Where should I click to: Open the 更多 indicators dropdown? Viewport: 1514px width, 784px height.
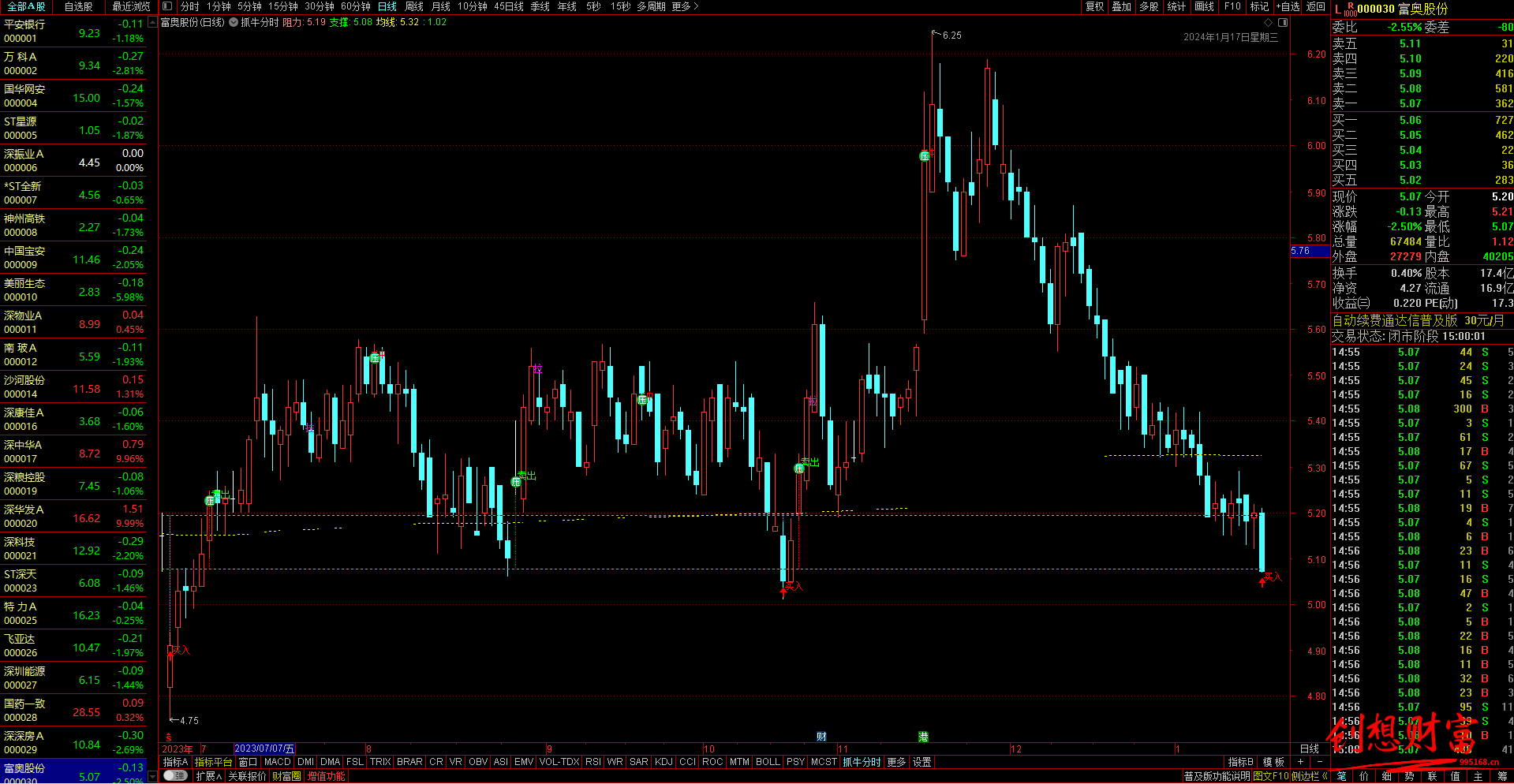point(896,762)
